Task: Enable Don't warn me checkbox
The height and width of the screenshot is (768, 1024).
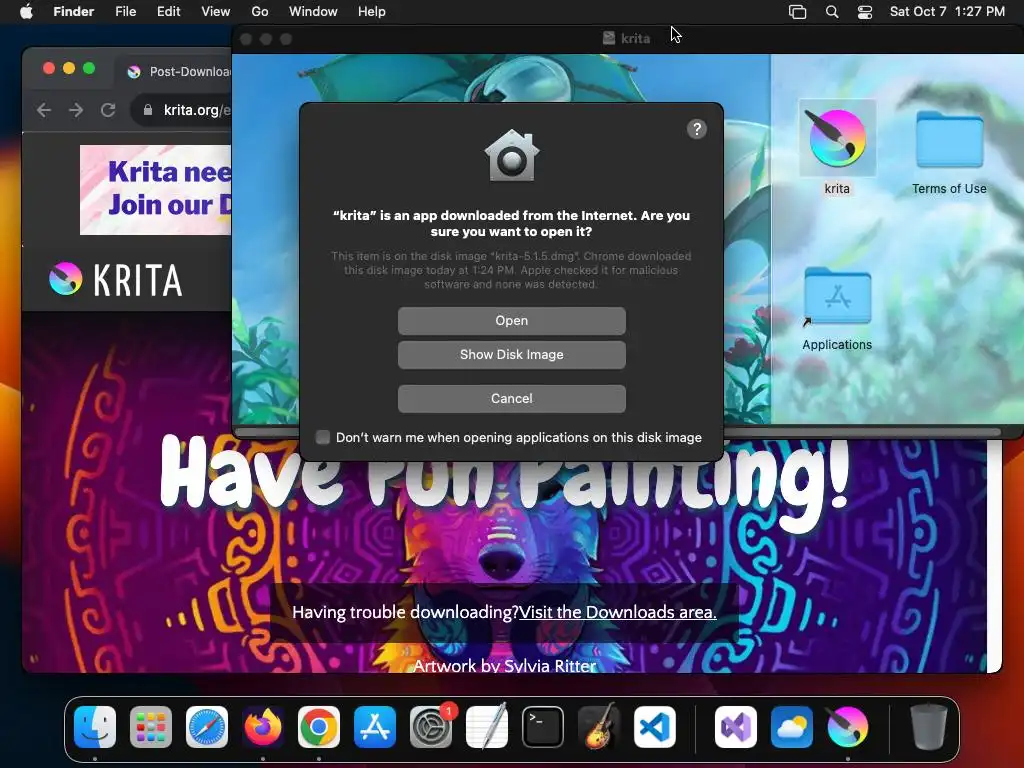Action: tap(323, 438)
